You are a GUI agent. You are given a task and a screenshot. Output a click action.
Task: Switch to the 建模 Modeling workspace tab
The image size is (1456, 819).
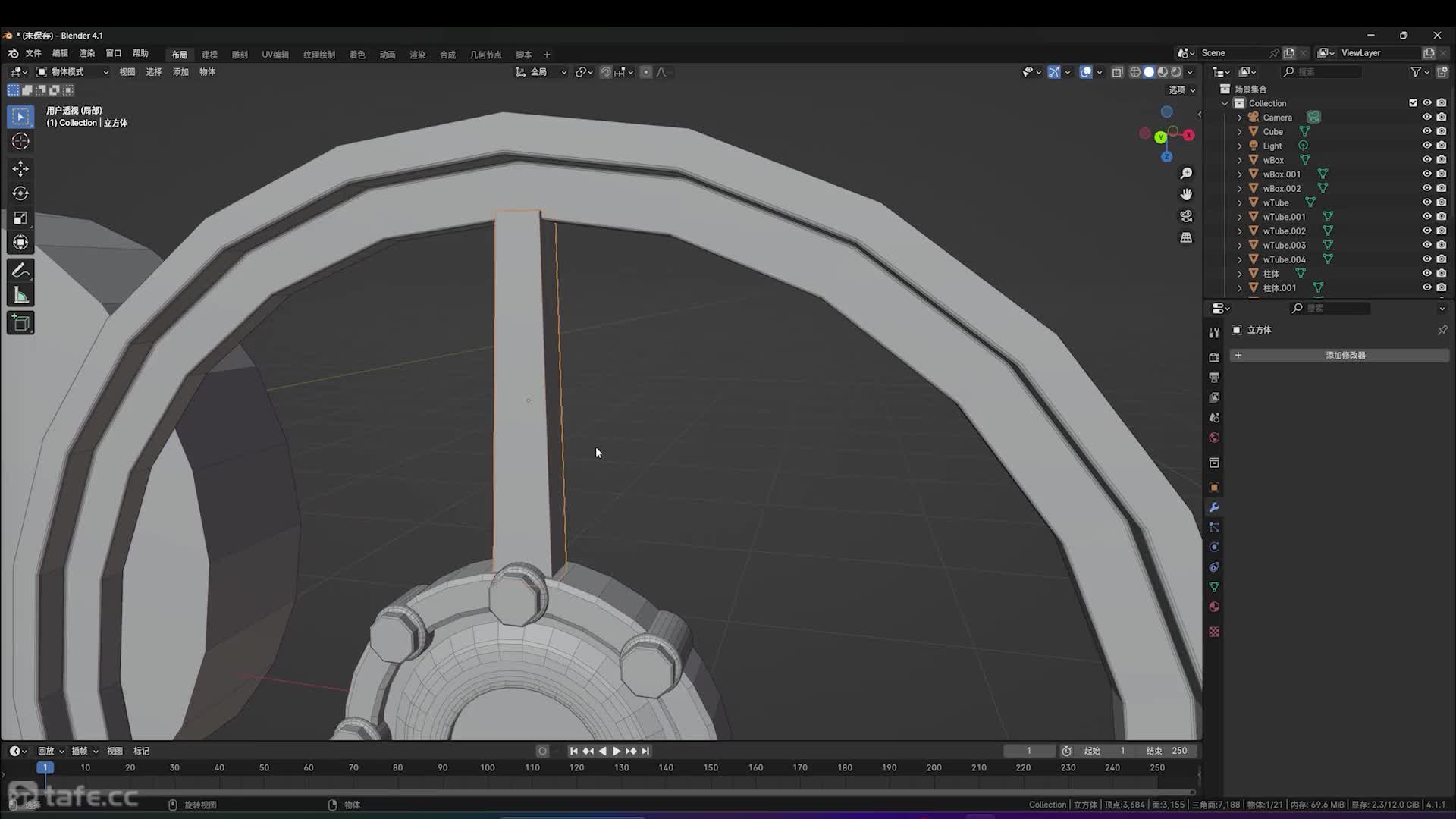point(209,55)
